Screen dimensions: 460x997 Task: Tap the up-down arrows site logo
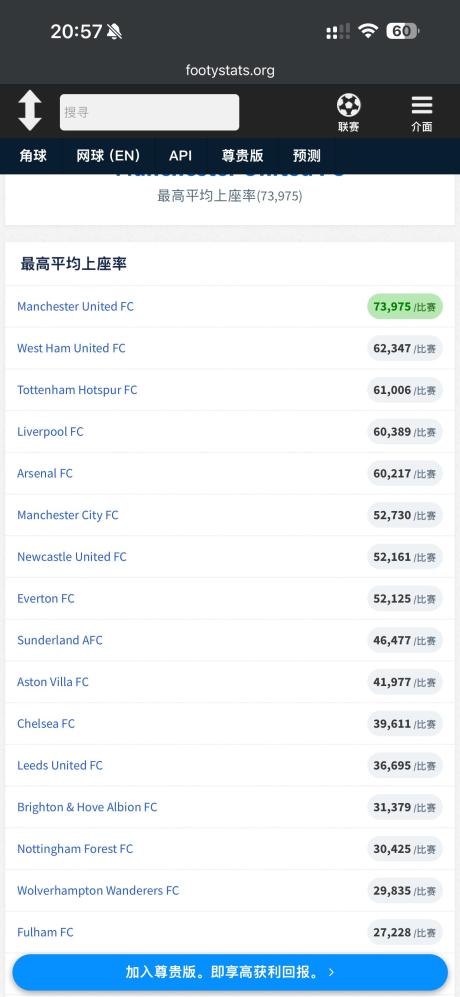29,111
